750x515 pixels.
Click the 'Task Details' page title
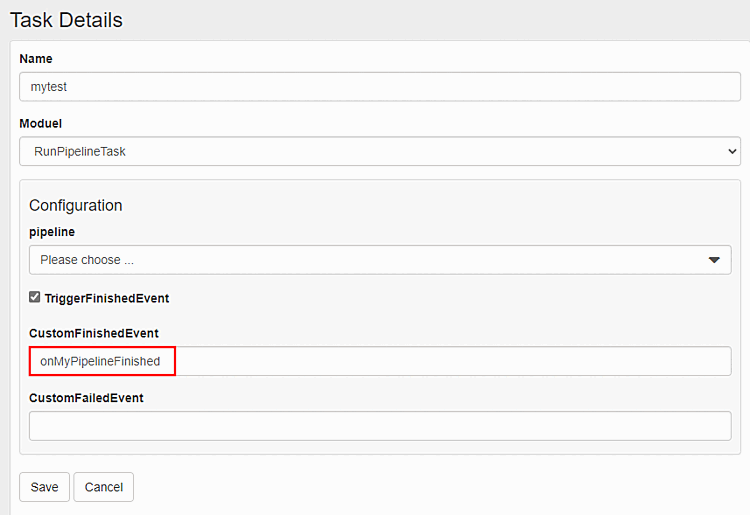pyautogui.click(x=66, y=20)
